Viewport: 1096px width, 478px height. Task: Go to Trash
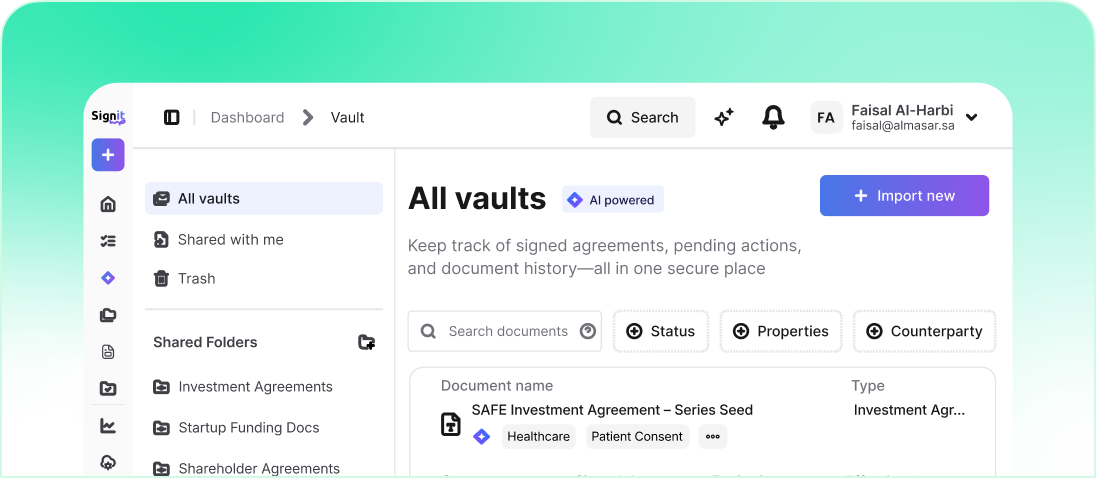point(196,278)
